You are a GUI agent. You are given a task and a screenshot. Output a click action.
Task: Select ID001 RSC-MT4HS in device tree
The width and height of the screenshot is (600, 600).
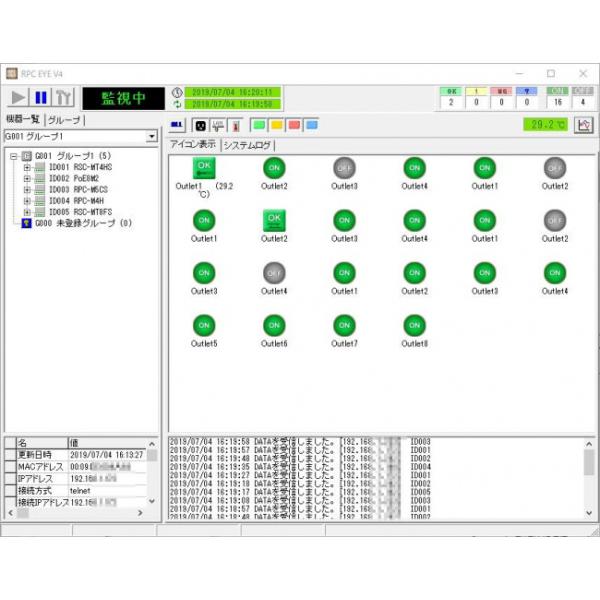pyautogui.click(x=80, y=167)
